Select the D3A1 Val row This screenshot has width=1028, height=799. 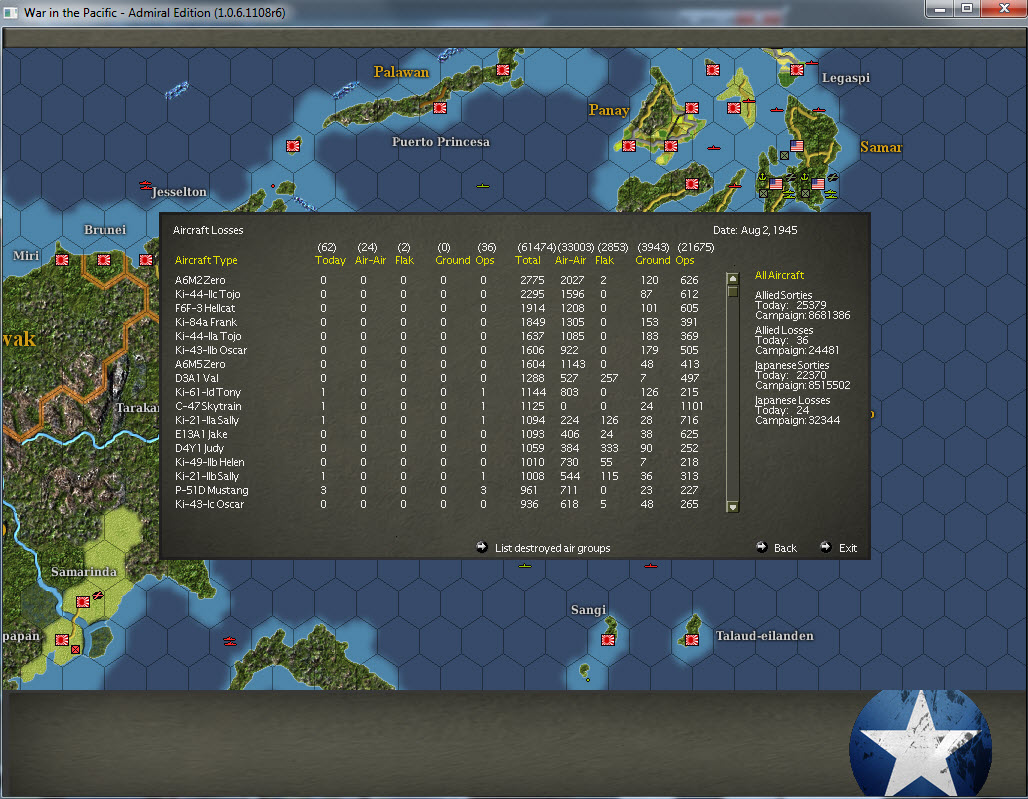tap(439, 378)
